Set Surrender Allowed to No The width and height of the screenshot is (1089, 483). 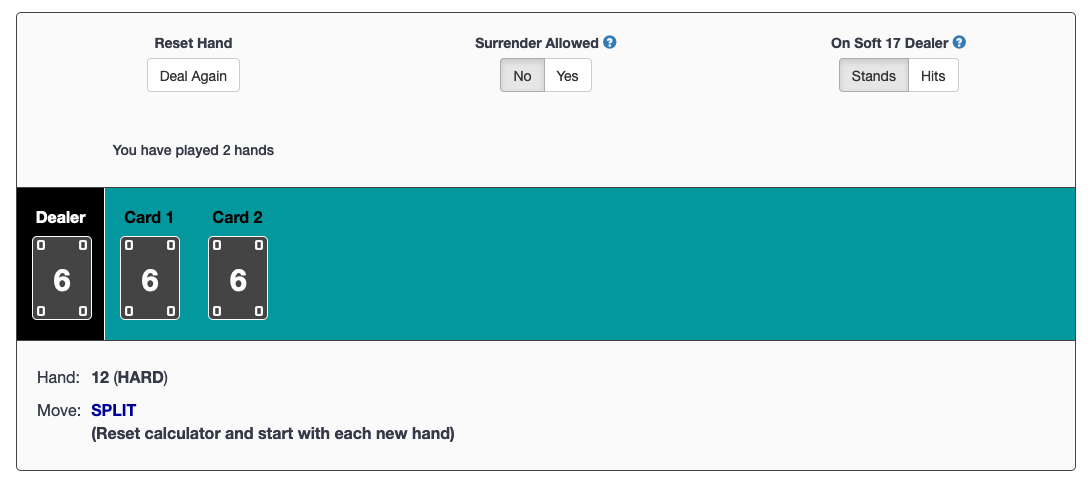[522, 76]
